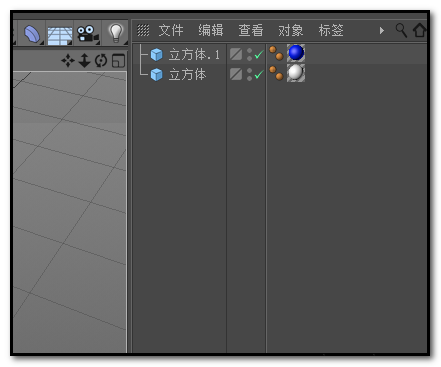441x367 pixels.
Task: Click the cube icon of 立方体.1
Action: tap(156, 54)
